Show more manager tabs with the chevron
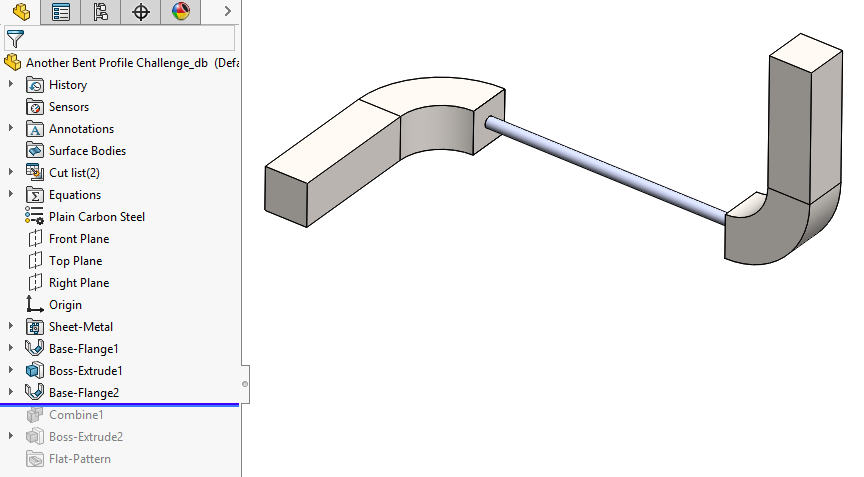This screenshot has width=864, height=477. click(x=228, y=11)
